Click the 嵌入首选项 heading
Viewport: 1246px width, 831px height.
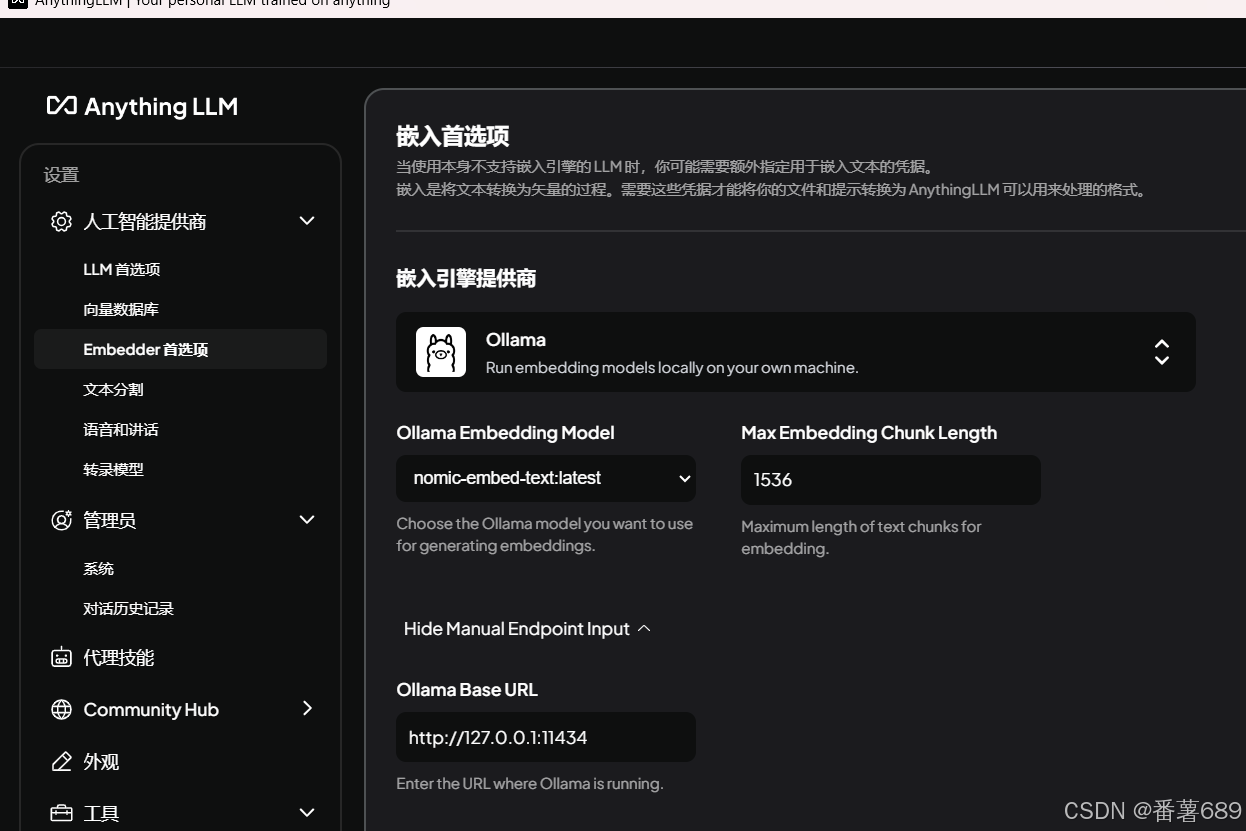click(x=453, y=136)
